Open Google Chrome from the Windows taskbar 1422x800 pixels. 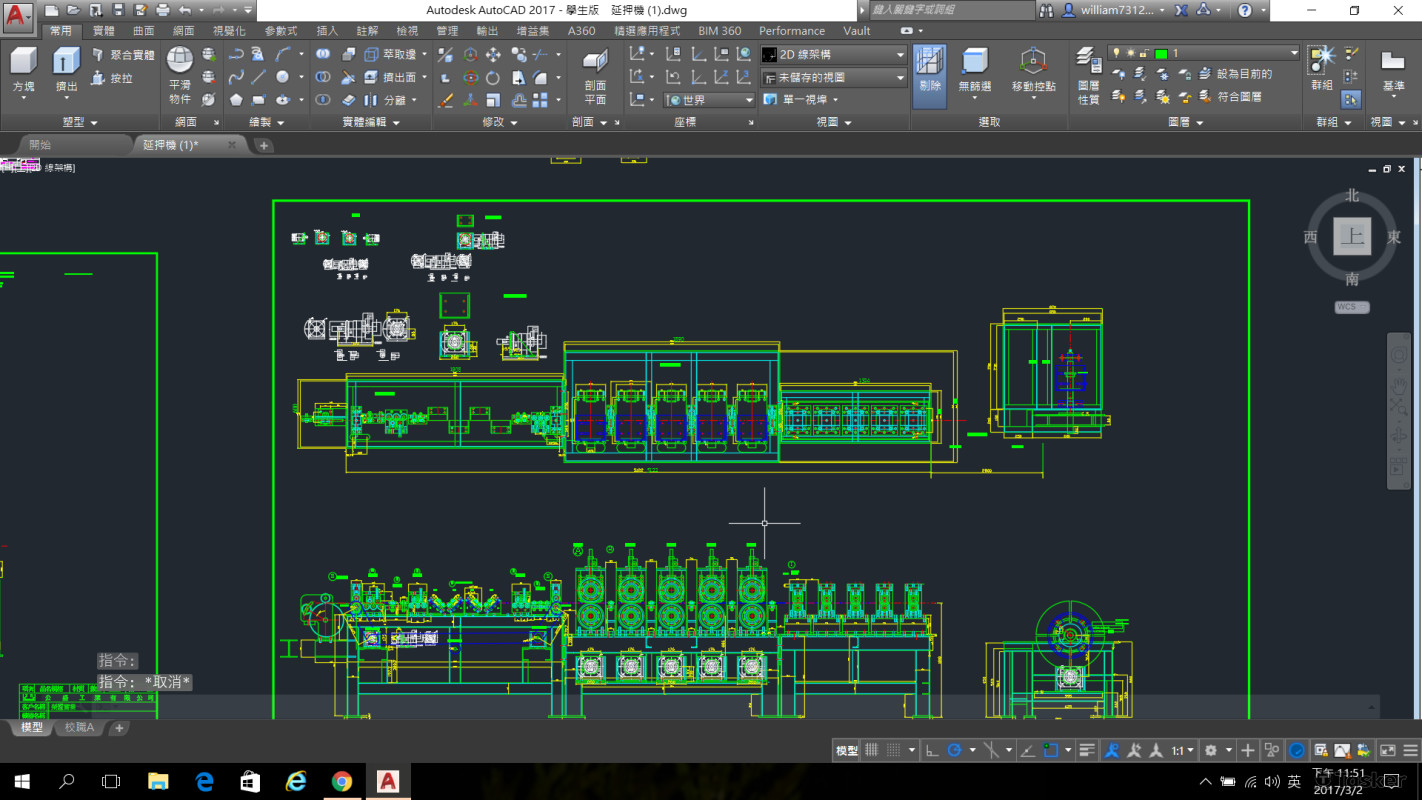(342, 781)
